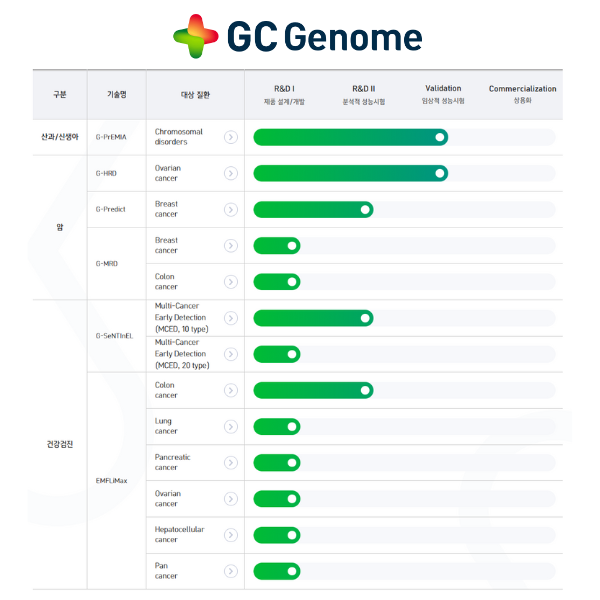Click the Pan cancer arrow icon
600x600 pixels.
[x=231, y=571]
